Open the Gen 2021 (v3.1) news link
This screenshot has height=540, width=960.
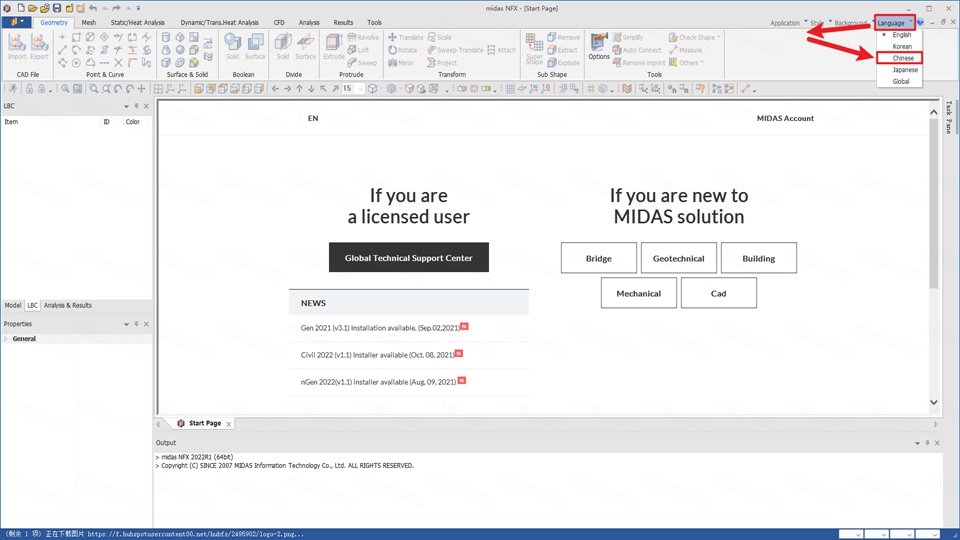[380, 328]
